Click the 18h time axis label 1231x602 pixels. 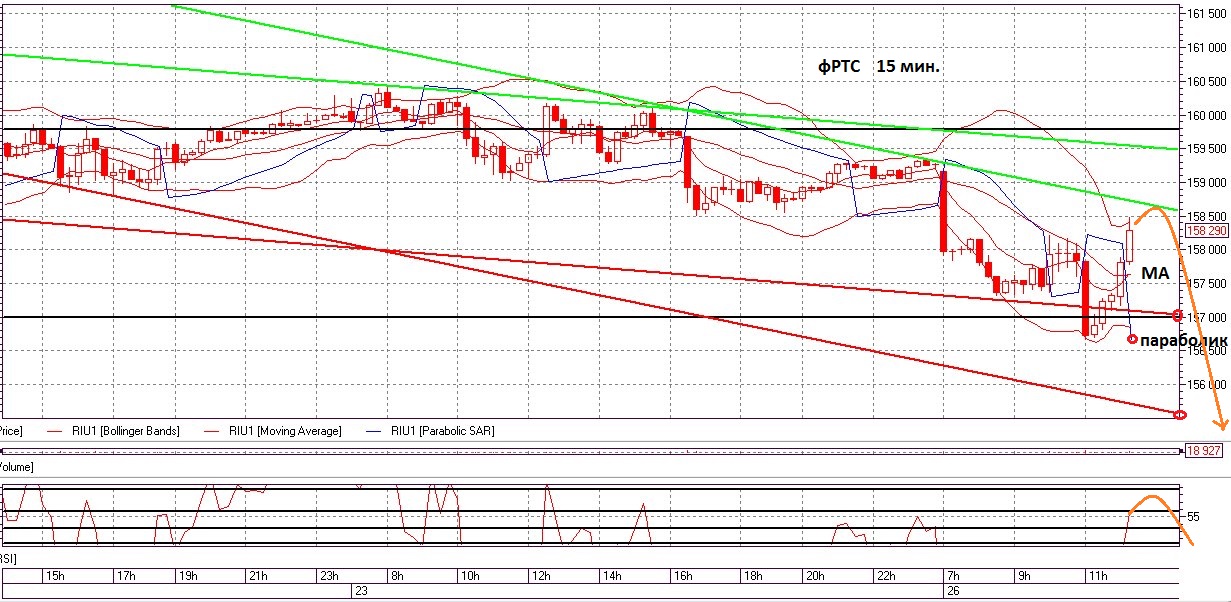pos(754,576)
